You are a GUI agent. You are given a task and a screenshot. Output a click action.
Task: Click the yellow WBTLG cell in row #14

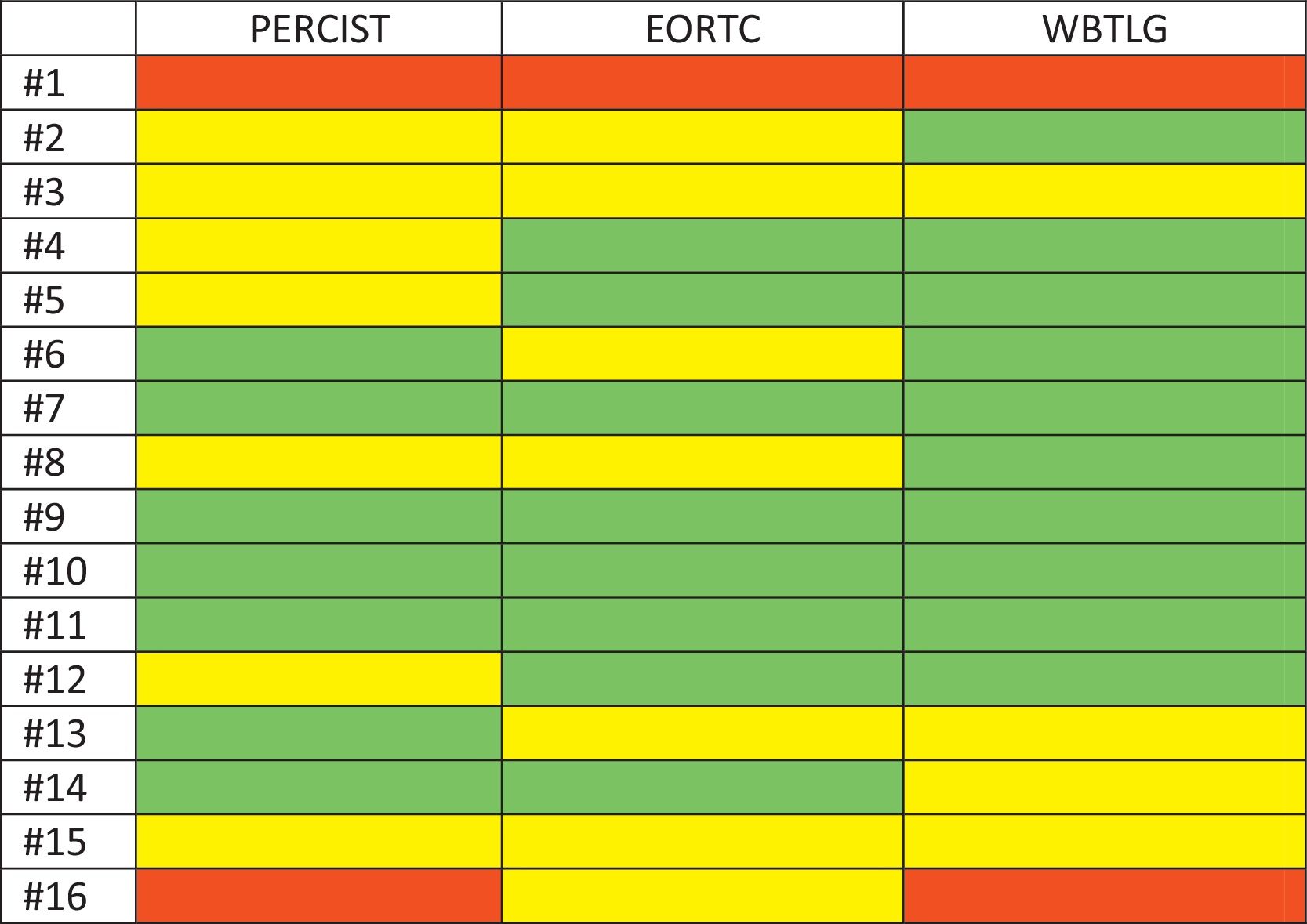point(1104,788)
